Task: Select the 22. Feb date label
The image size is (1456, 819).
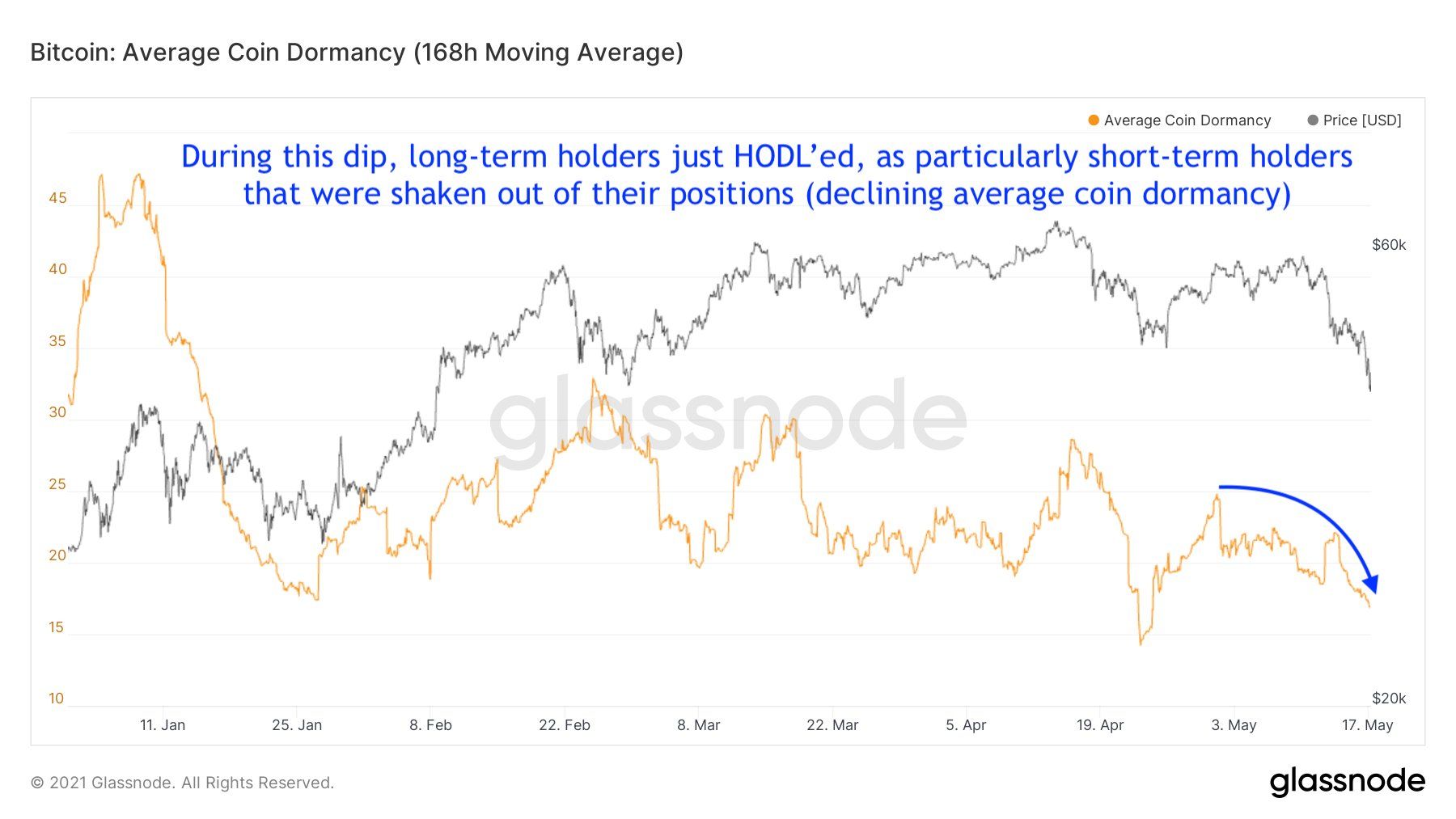Action: [565, 725]
